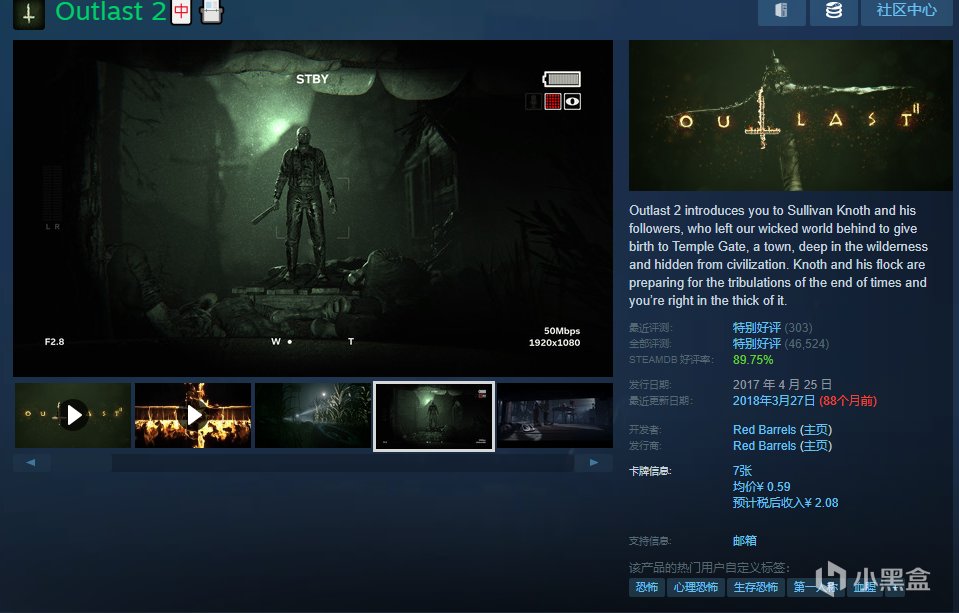
Task: Click the white card icon after the 中 icon
Action: coord(211,12)
